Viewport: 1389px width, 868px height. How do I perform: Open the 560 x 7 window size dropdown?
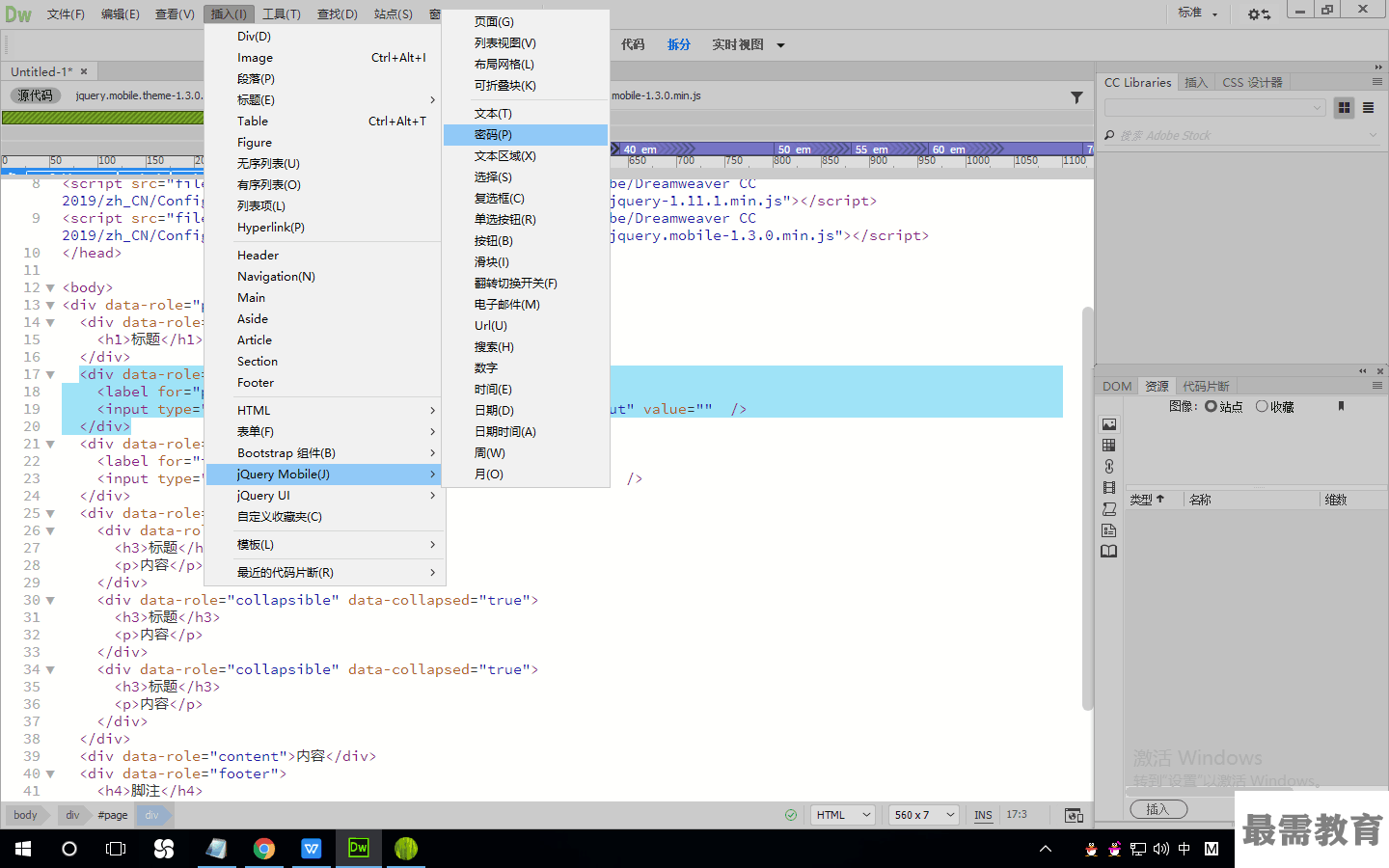pos(923,815)
